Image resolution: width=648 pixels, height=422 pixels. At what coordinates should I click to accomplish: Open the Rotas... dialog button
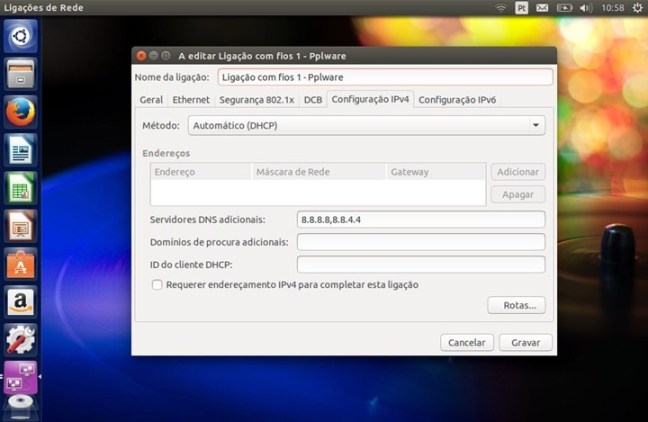pyautogui.click(x=516, y=305)
